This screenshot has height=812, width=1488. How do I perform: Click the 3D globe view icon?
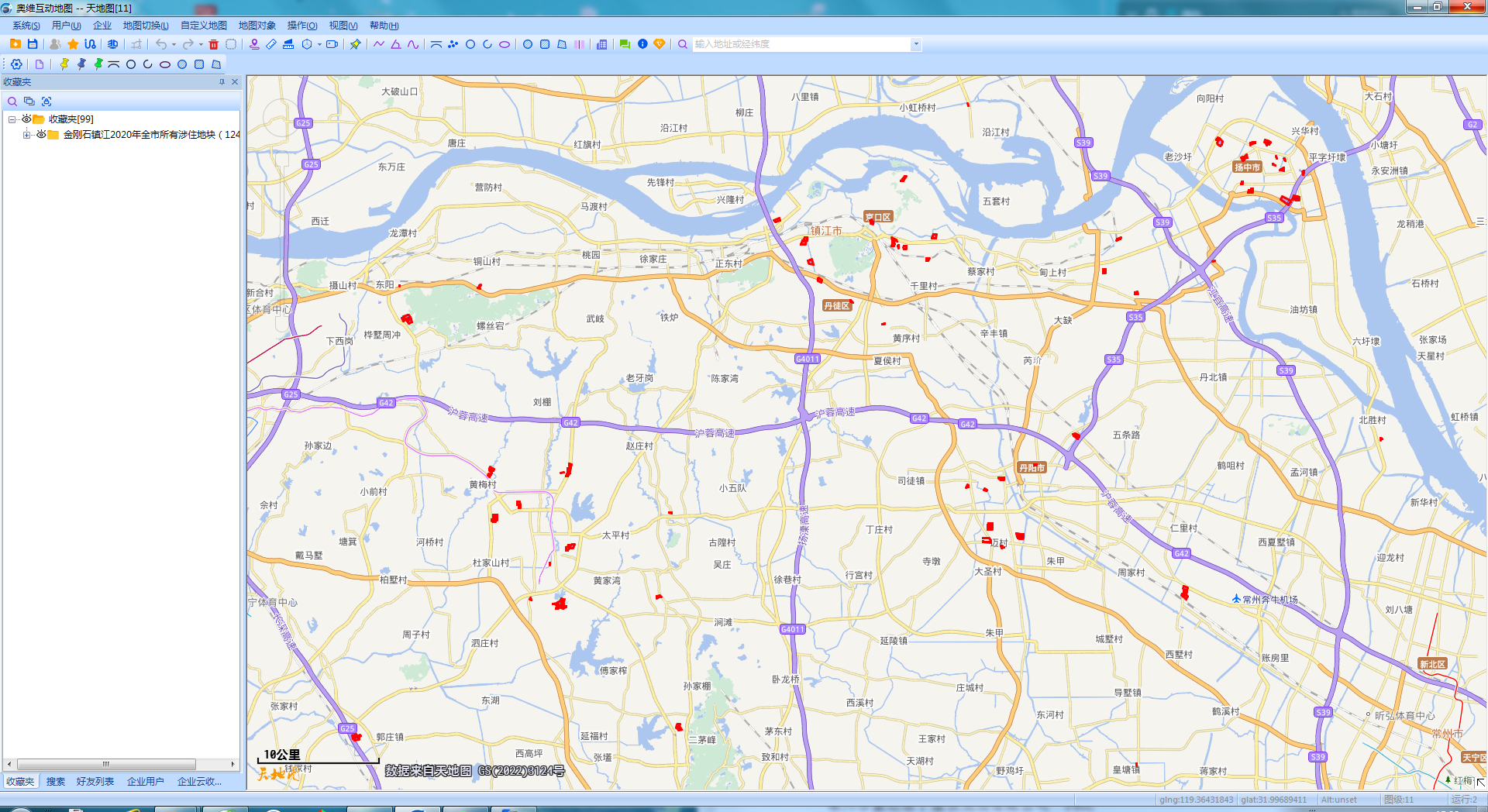point(113,44)
